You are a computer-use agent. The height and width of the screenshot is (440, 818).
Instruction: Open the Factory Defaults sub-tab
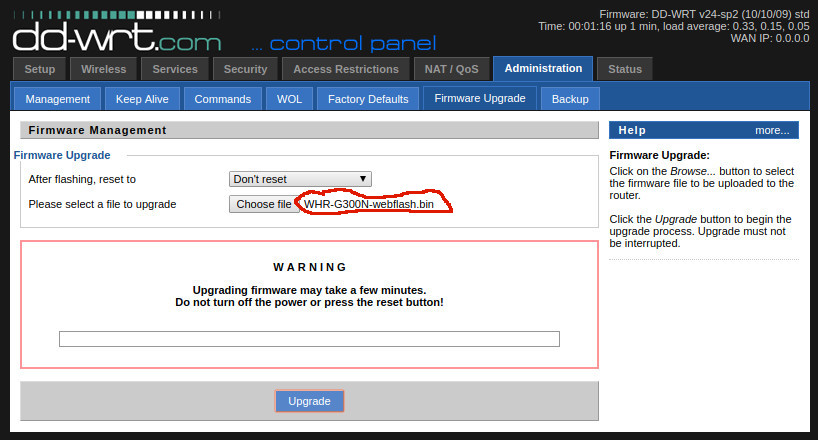368,99
